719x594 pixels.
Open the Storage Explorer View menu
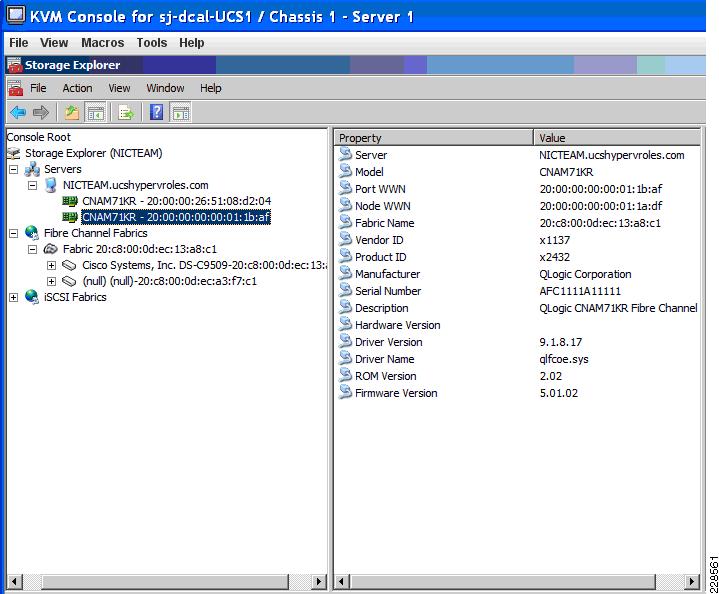coord(119,88)
